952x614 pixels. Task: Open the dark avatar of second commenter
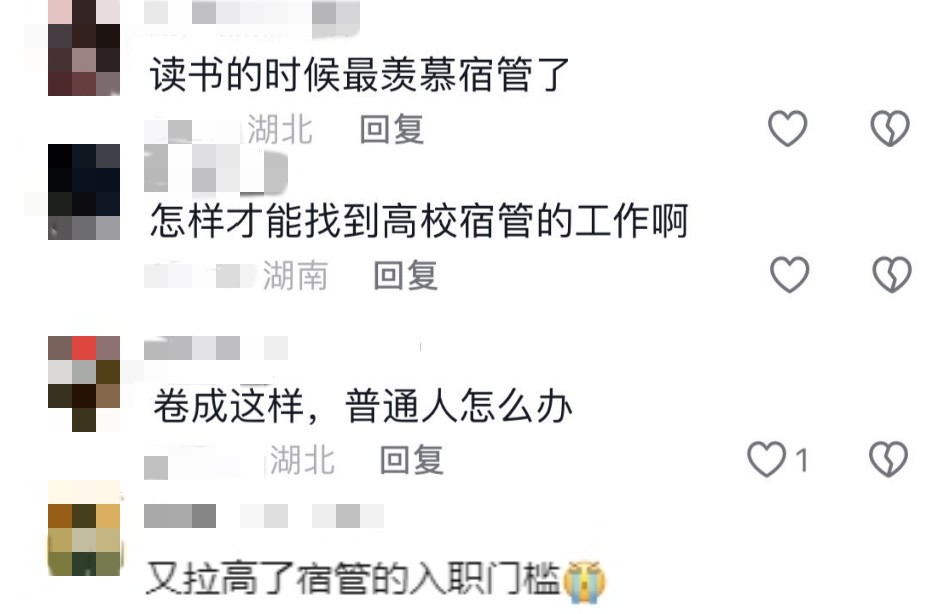(x=84, y=192)
